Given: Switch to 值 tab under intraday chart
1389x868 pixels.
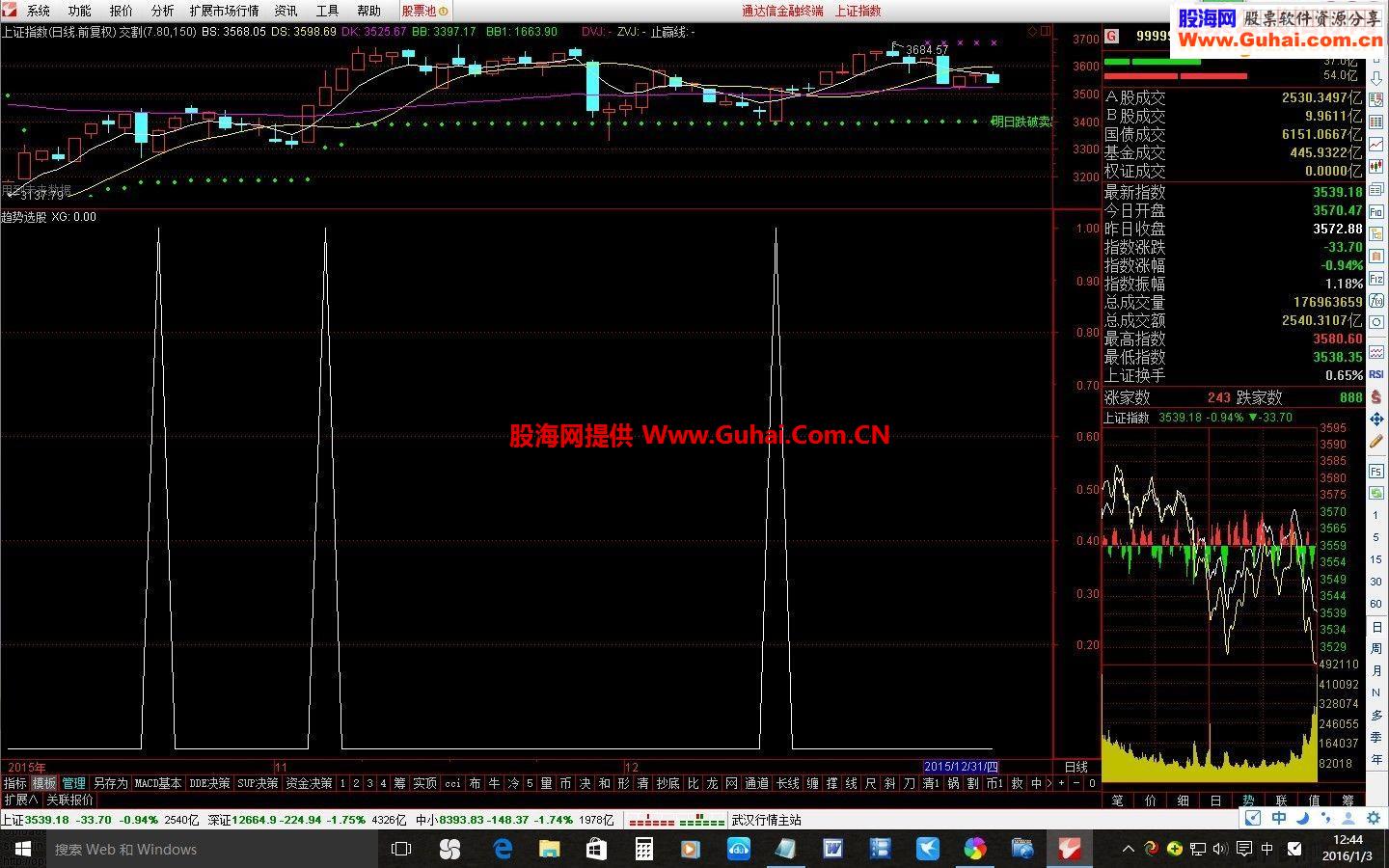Looking at the screenshot, I should tap(1315, 800).
